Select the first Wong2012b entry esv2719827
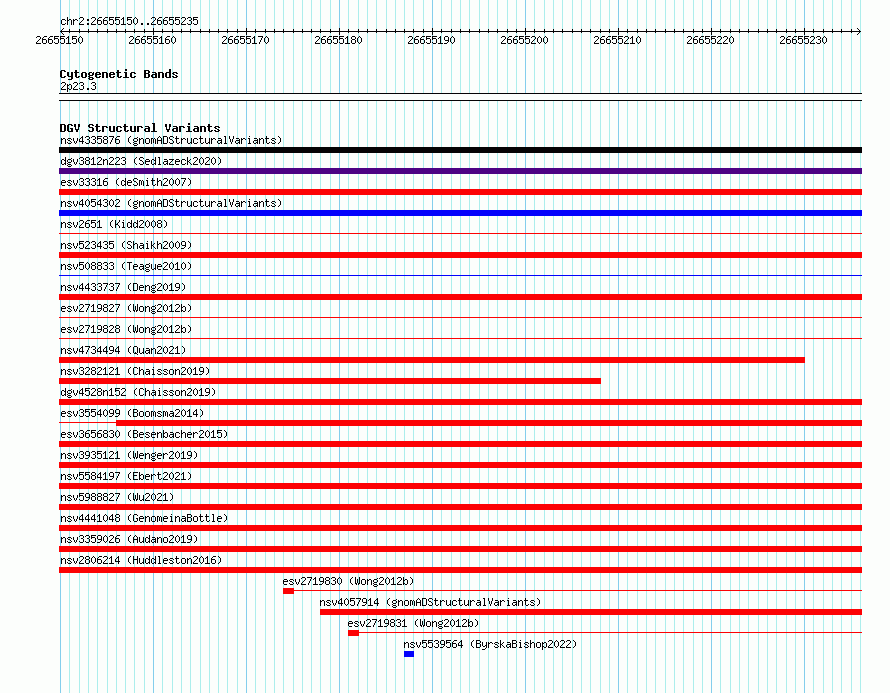 [126, 308]
